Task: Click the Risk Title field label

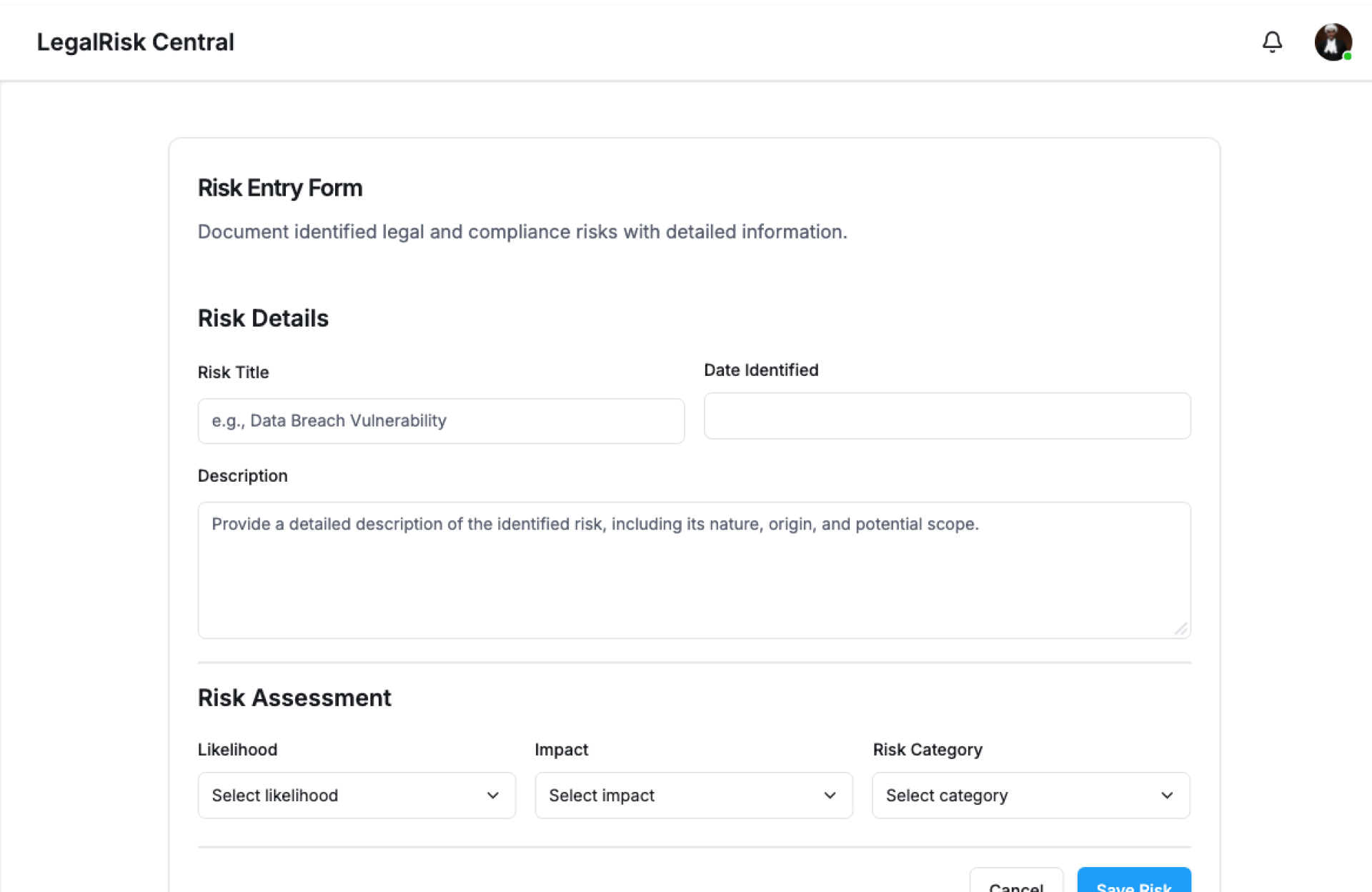Action: (x=233, y=372)
